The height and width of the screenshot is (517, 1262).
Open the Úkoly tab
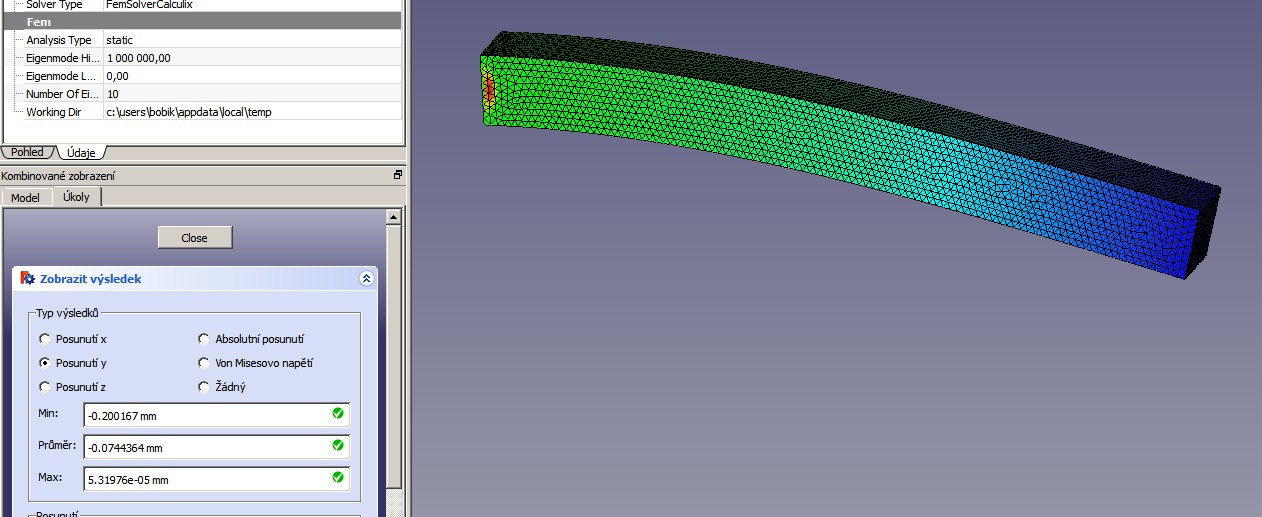pos(76,197)
